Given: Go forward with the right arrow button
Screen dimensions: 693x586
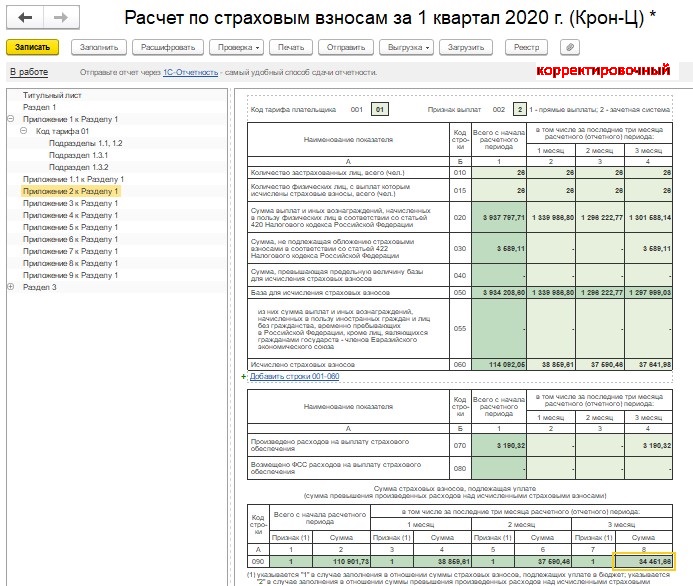Looking at the screenshot, I should point(61,18).
